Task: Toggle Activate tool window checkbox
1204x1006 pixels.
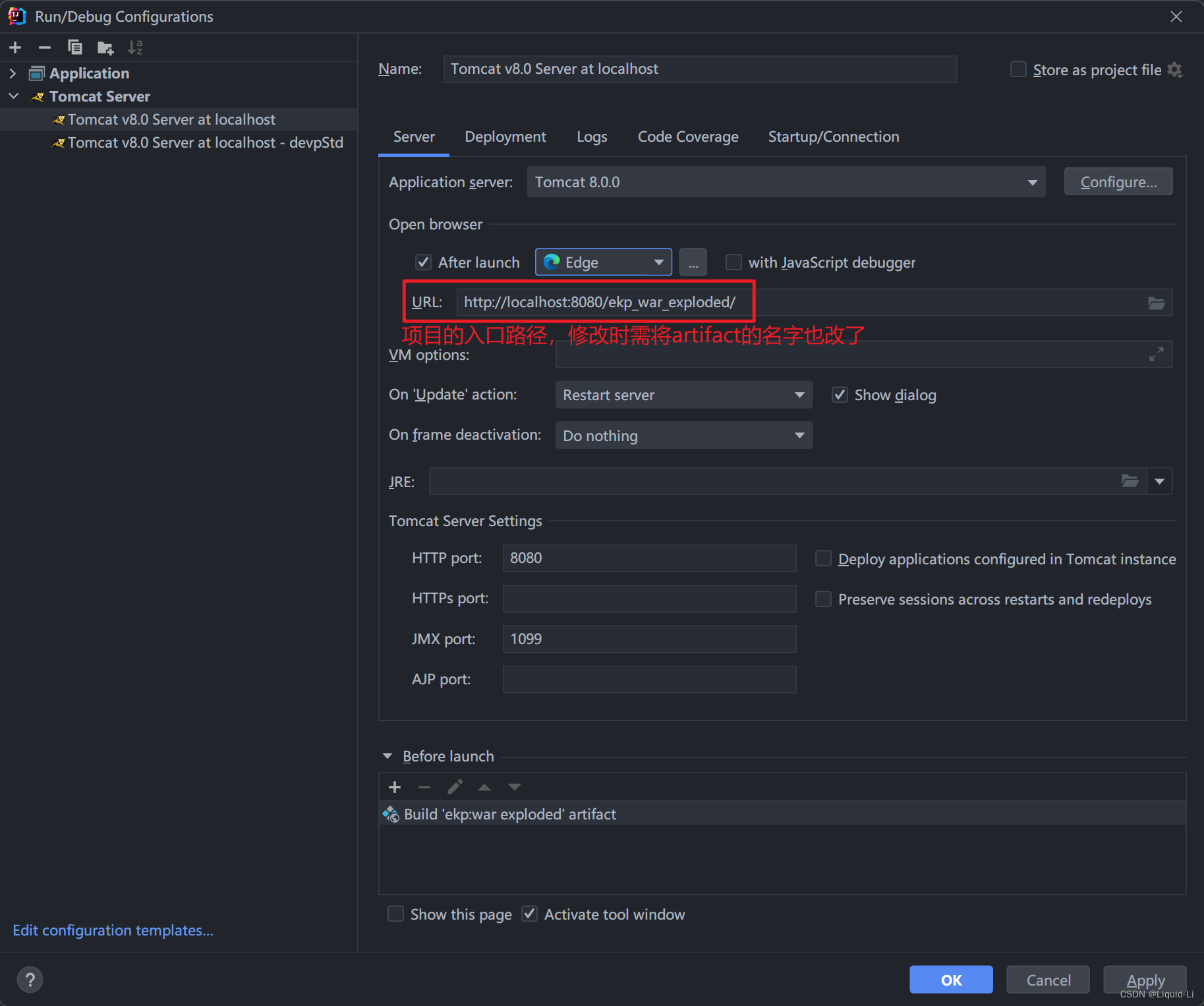Action: 529,914
